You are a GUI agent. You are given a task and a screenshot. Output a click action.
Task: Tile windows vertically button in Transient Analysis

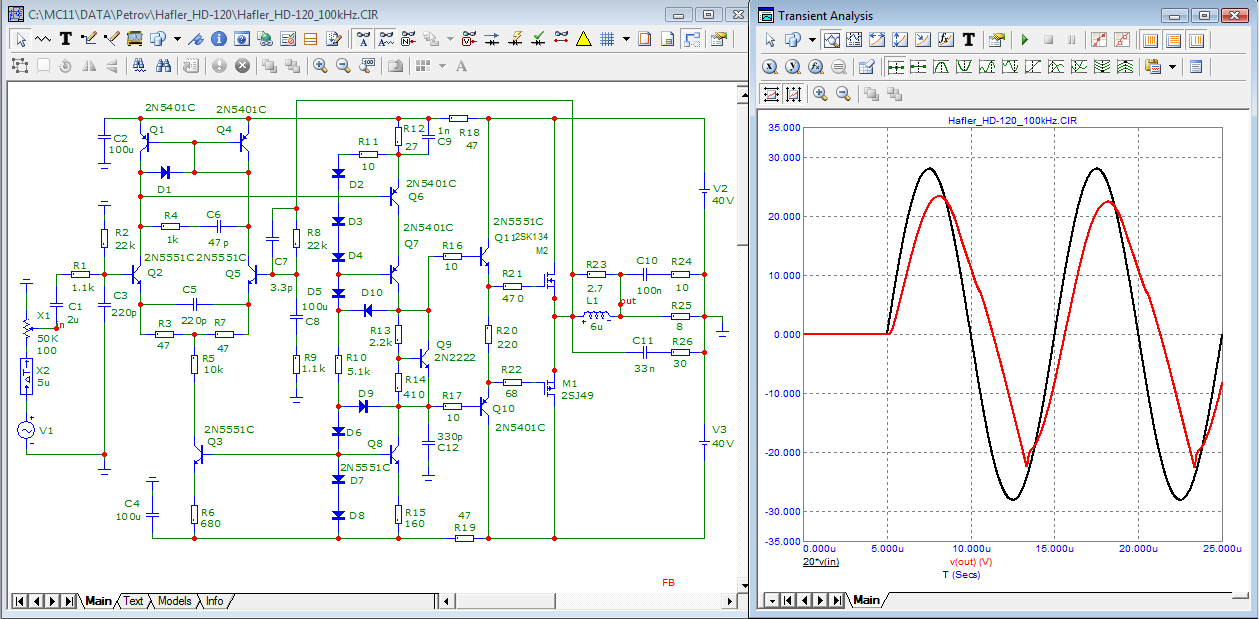point(1150,40)
